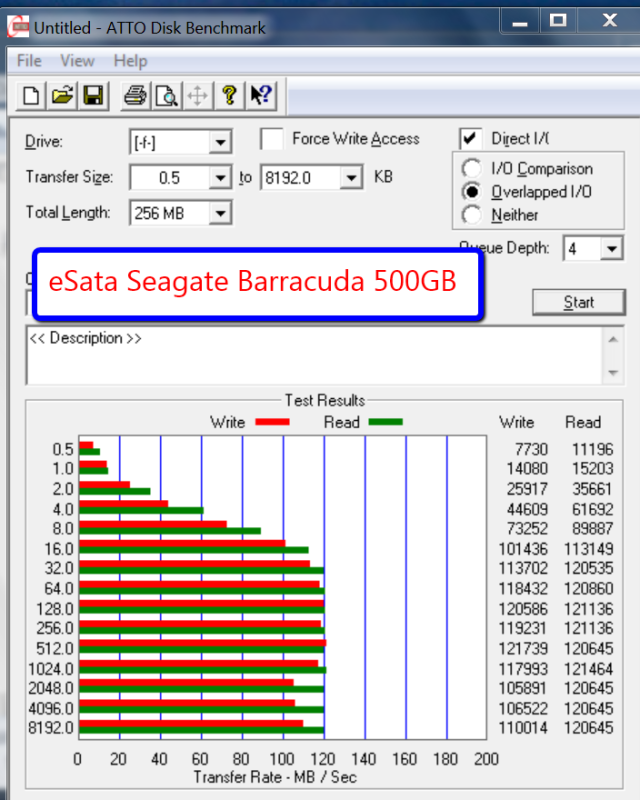Click the Description box scroll up arrow
640x800 pixels.
613,340
